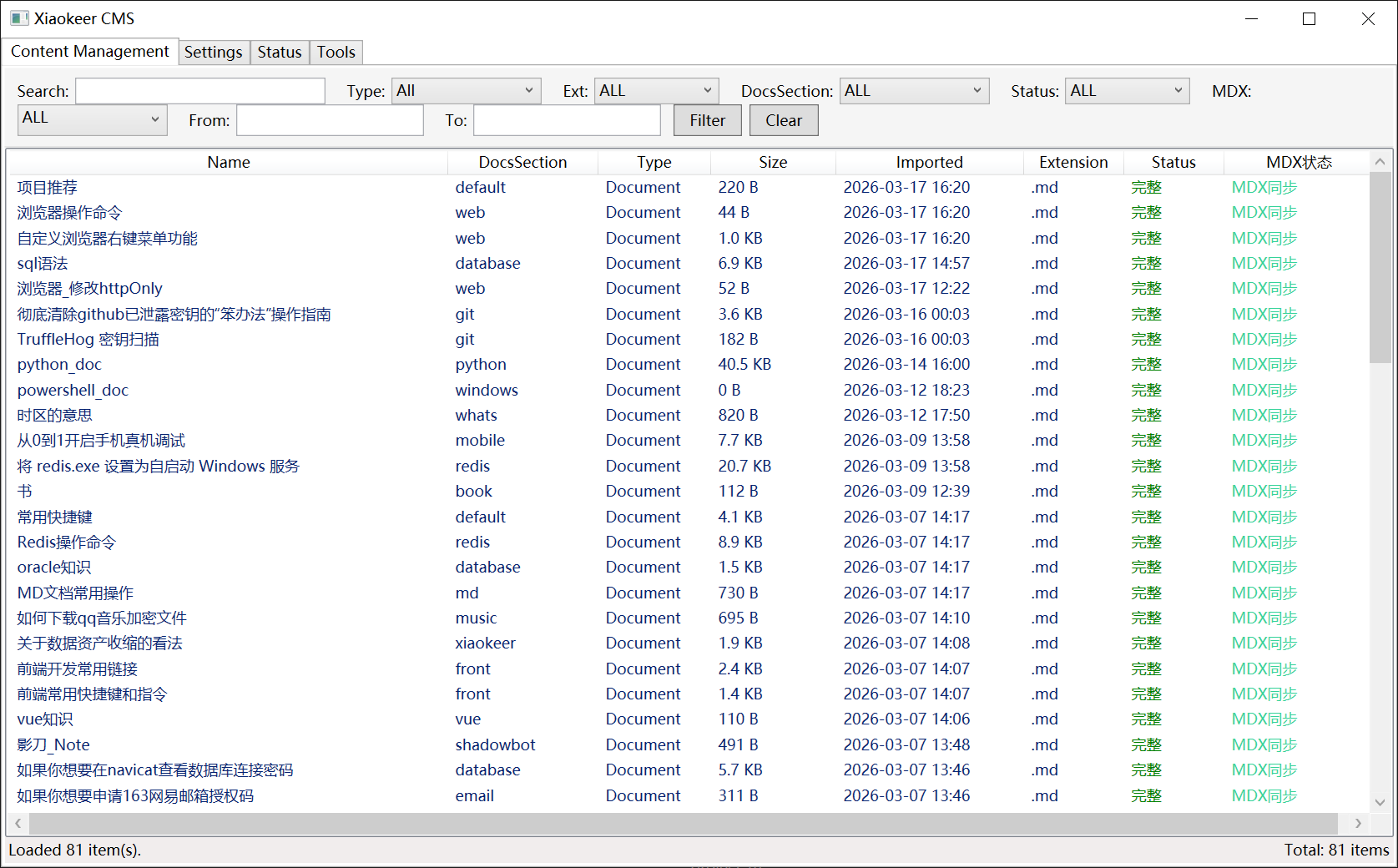
Task: Open the Type filter dropdown
Action: (x=466, y=91)
